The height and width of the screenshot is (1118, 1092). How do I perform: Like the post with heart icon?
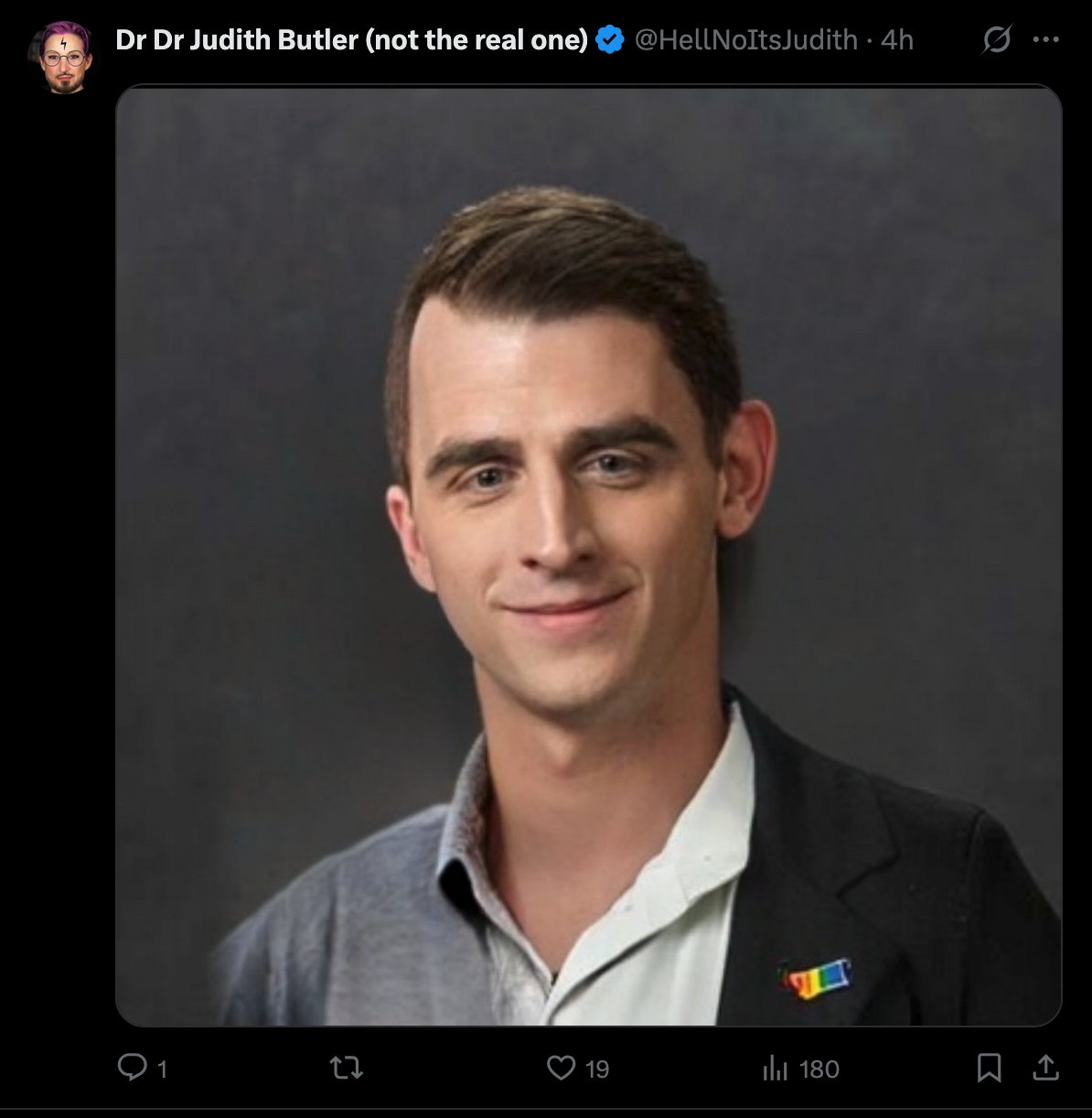(x=561, y=1068)
